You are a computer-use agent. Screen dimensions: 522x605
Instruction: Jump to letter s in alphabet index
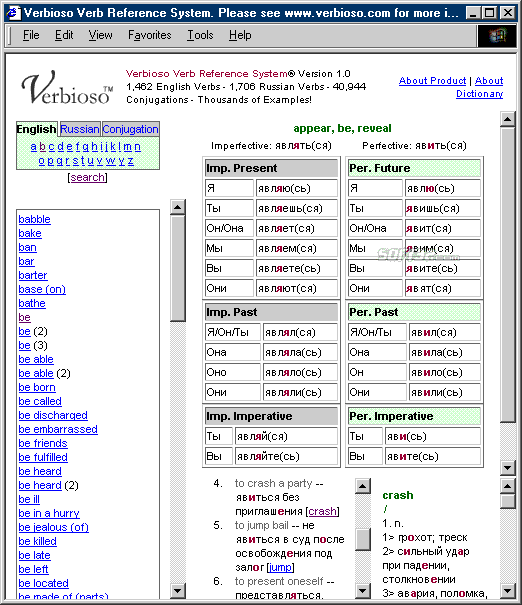click(x=75, y=161)
